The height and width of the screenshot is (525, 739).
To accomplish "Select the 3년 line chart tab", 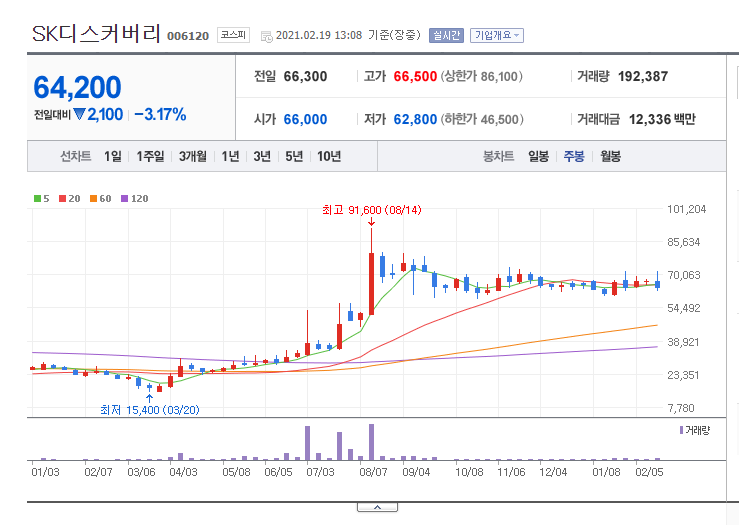I will click(x=262, y=156).
